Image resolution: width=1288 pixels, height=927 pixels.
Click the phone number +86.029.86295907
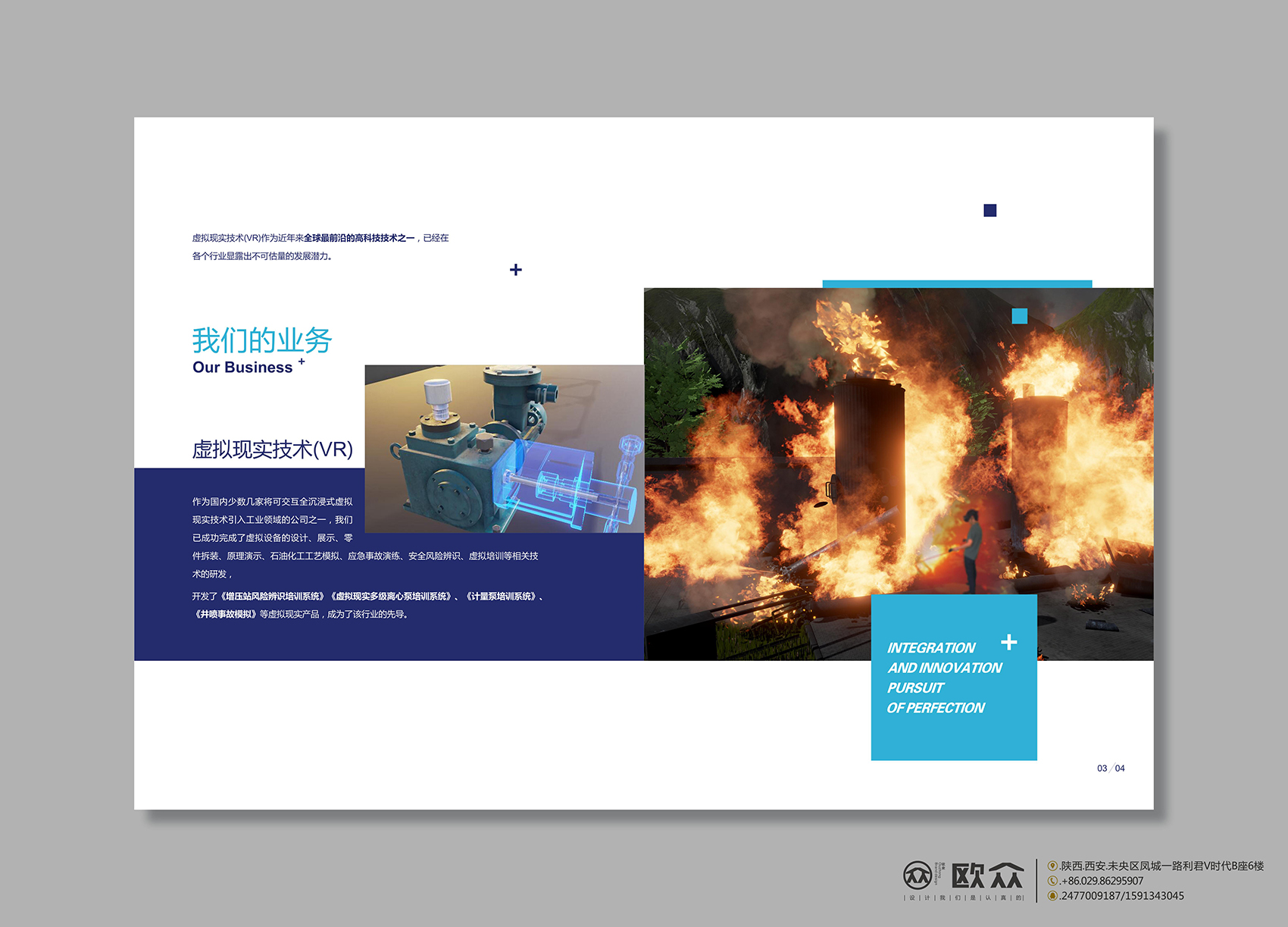point(1102,881)
